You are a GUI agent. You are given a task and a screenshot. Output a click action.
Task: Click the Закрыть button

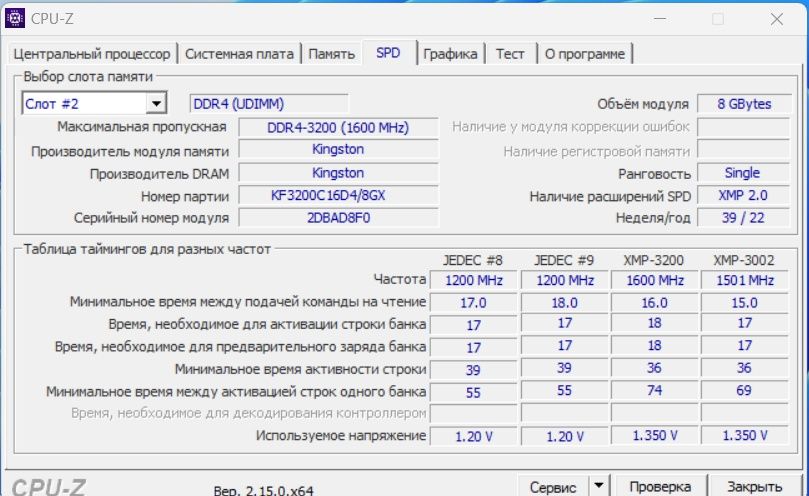coord(754,486)
